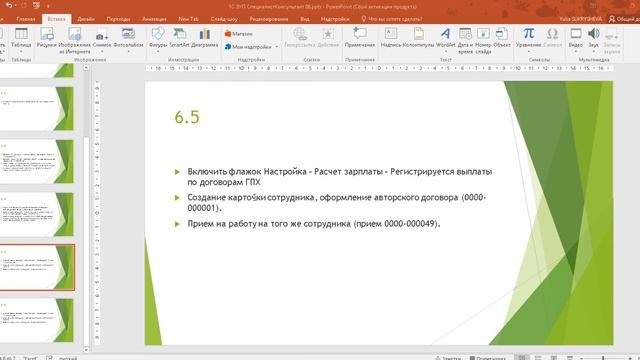Click the Гиперссылка hyperlink icon
Screen dimensions: 640x360
click(x=300, y=34)
